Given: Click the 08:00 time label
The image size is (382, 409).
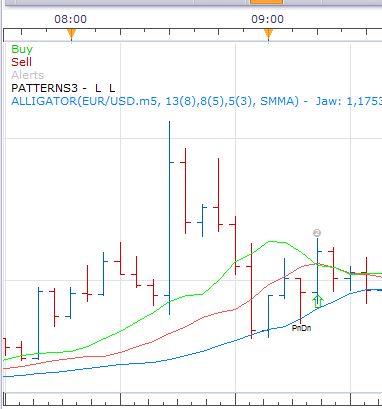Looking at the screenshot, I should pos(70,19).
